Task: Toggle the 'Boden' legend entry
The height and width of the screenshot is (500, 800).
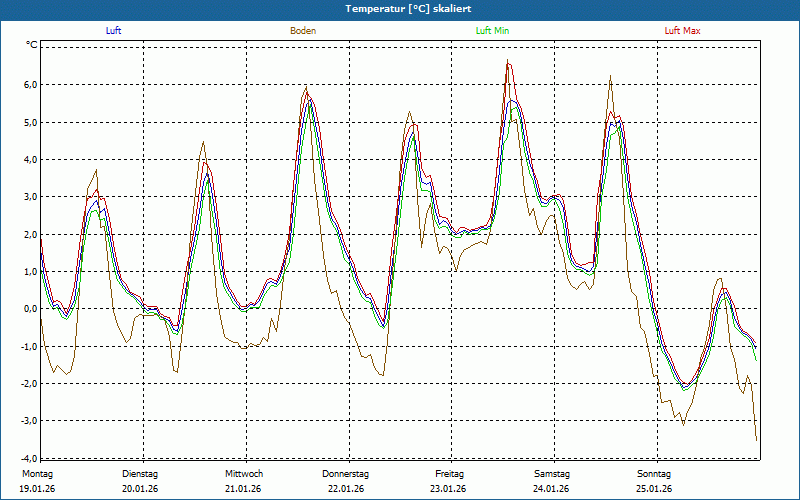Action: (303, 31)
